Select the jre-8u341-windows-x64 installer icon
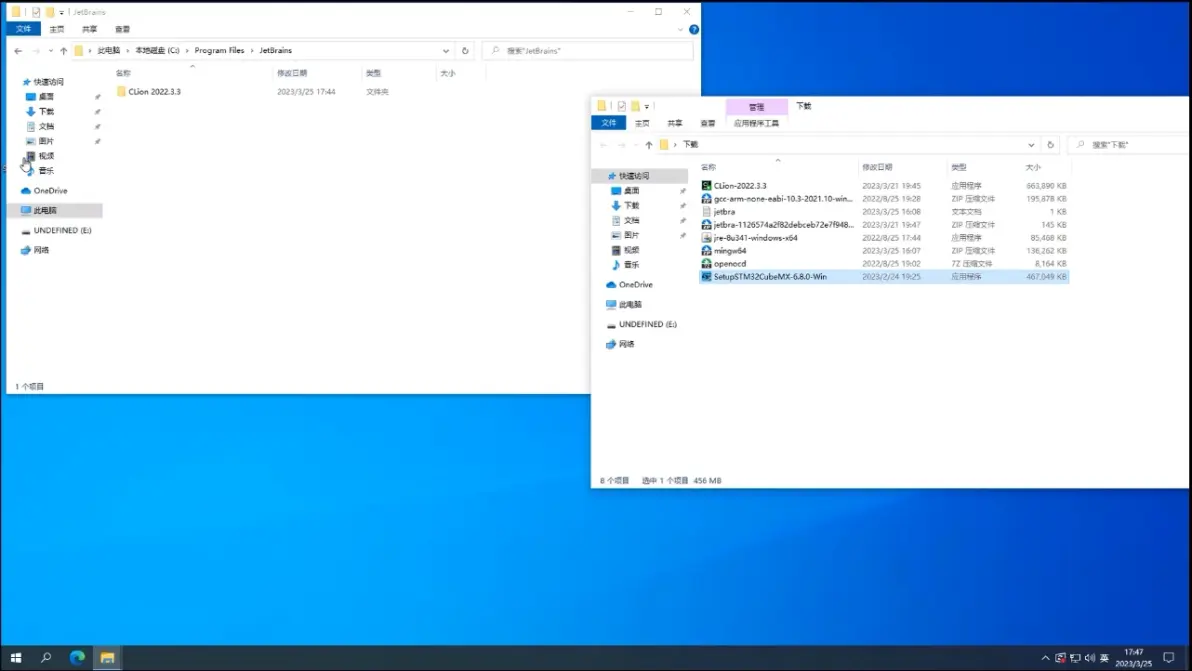The image size is (1192, 671). point(706,237)
